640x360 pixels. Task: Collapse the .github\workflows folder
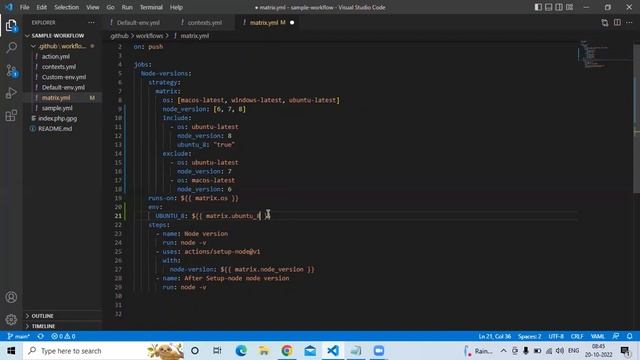coord(62,46)
